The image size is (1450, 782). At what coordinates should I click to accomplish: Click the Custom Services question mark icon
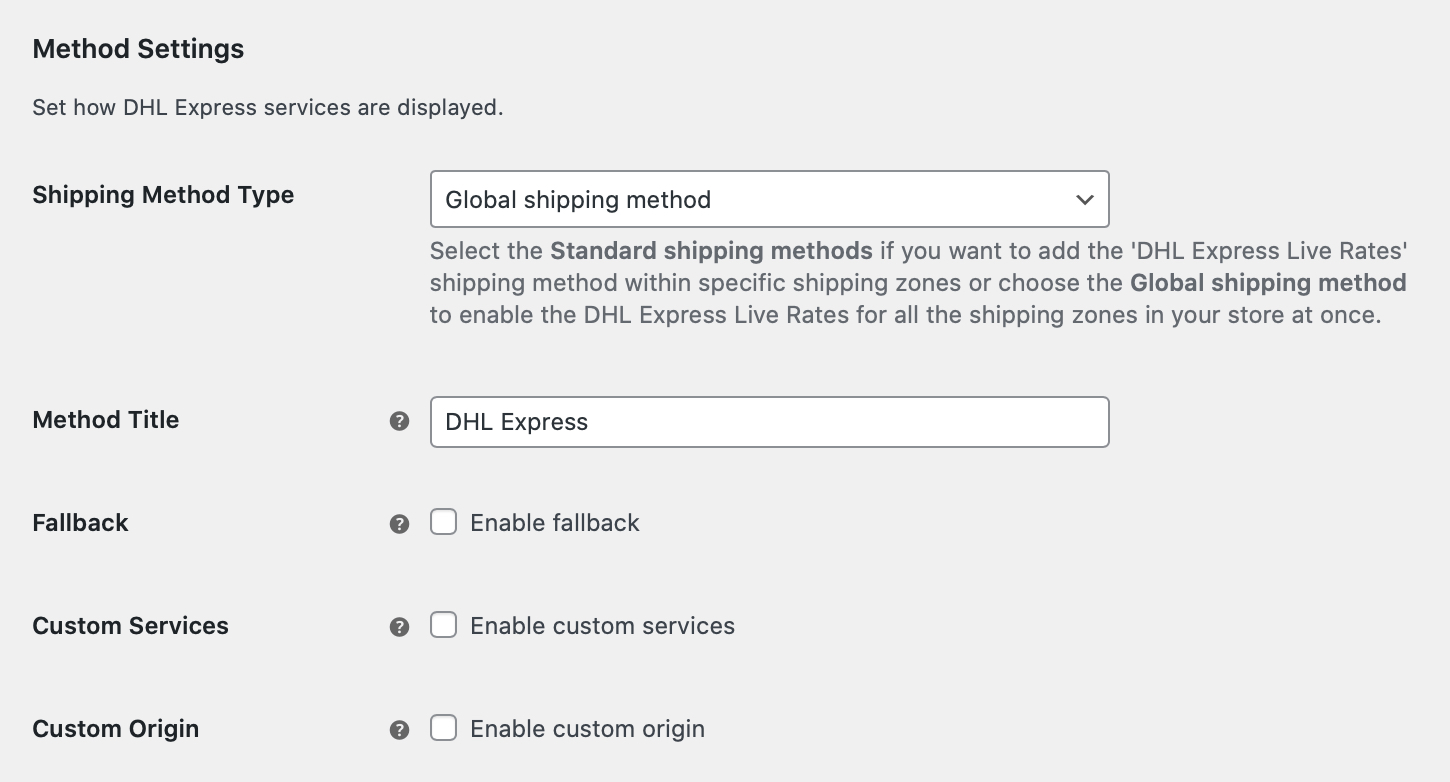point(399,625)
